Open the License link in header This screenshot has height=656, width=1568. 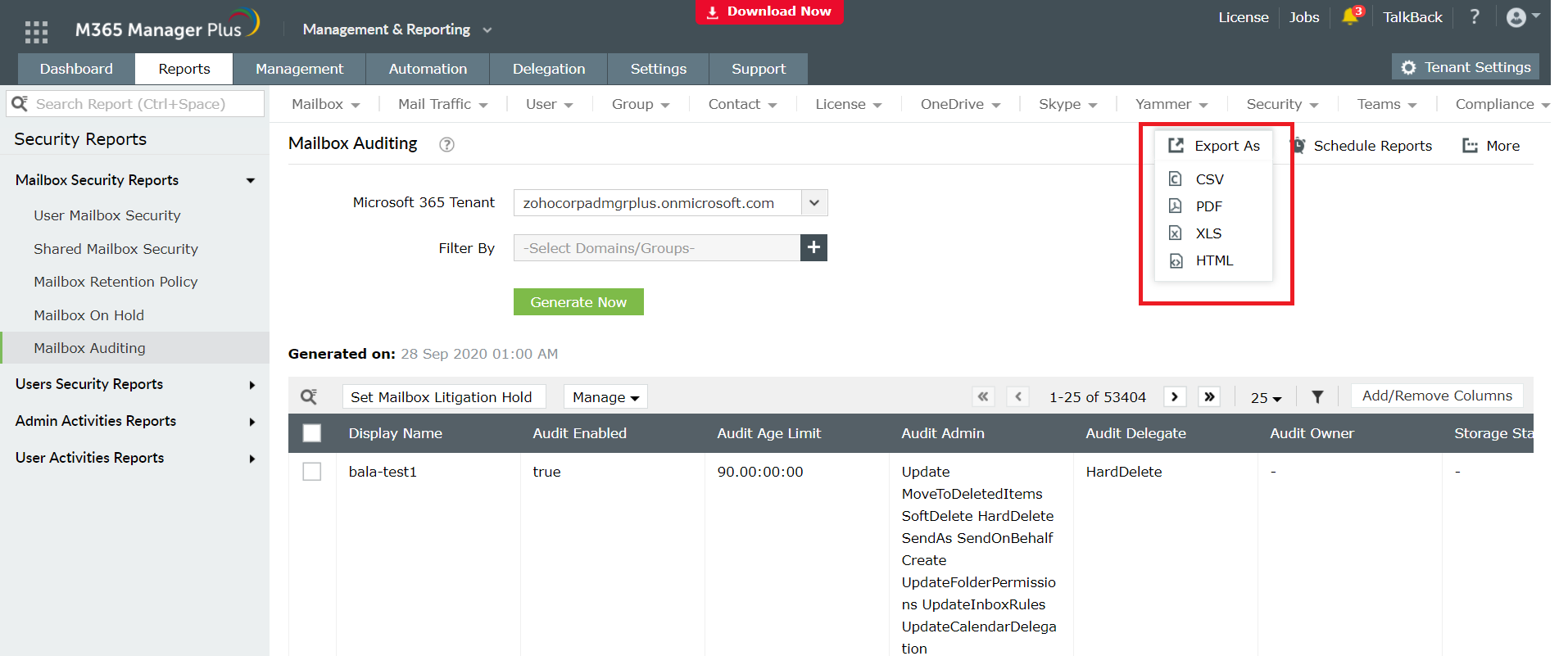coord(1243,17)
